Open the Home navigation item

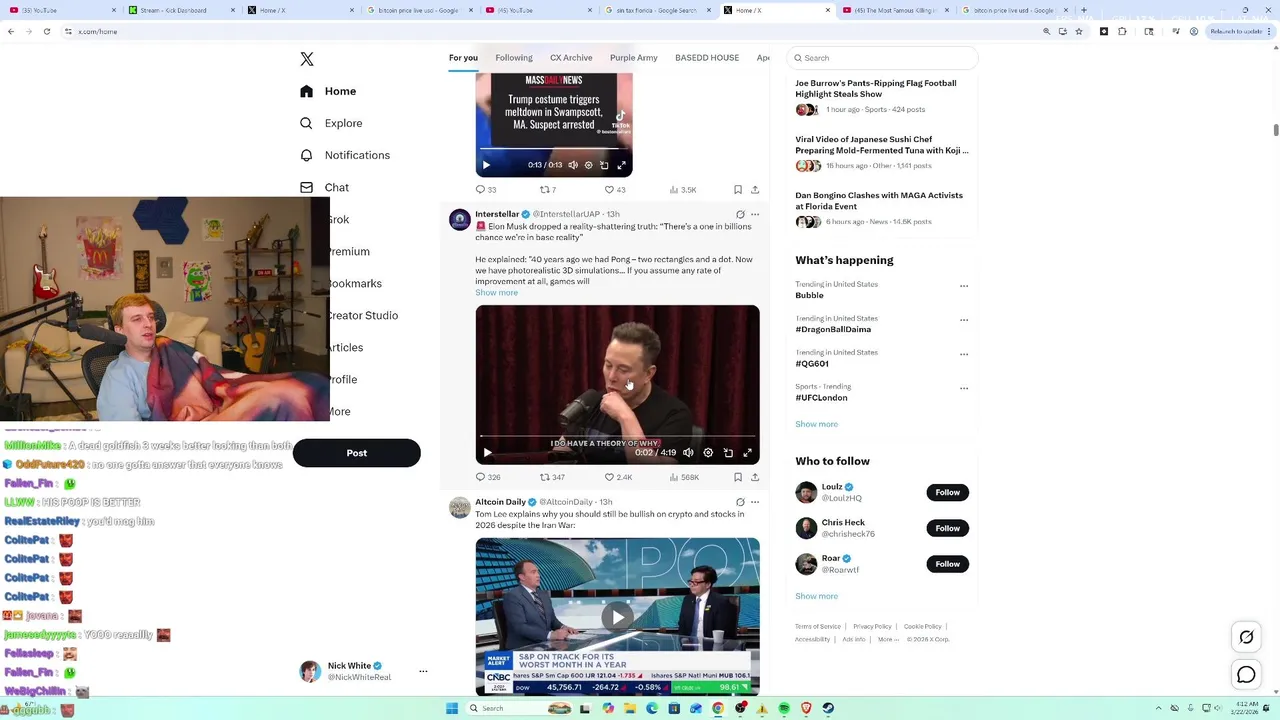point(328,91)
